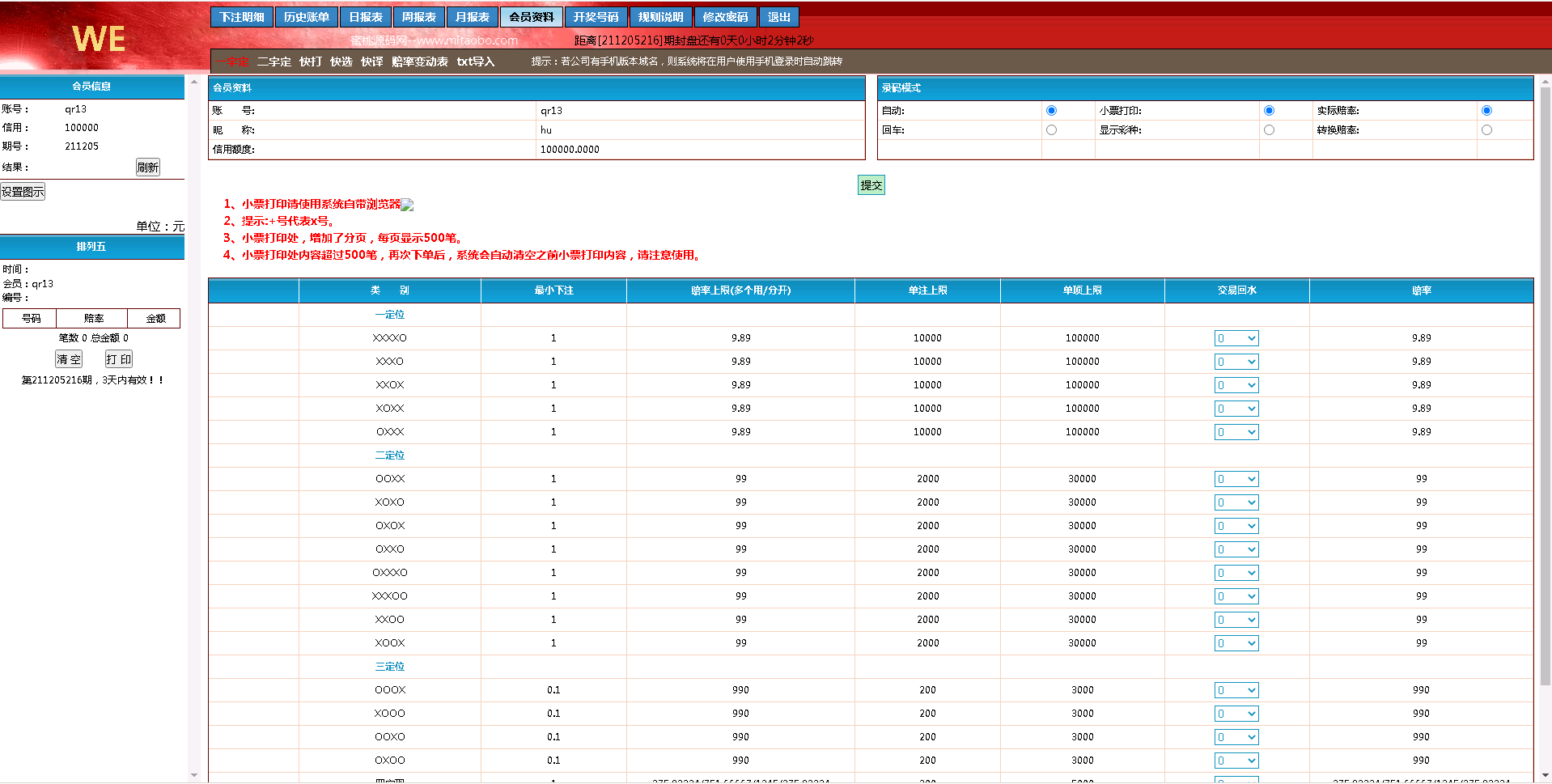Click the left panel scrollbar up arrow
Viewport: 1552px width, 784px height.
[194, 83]
